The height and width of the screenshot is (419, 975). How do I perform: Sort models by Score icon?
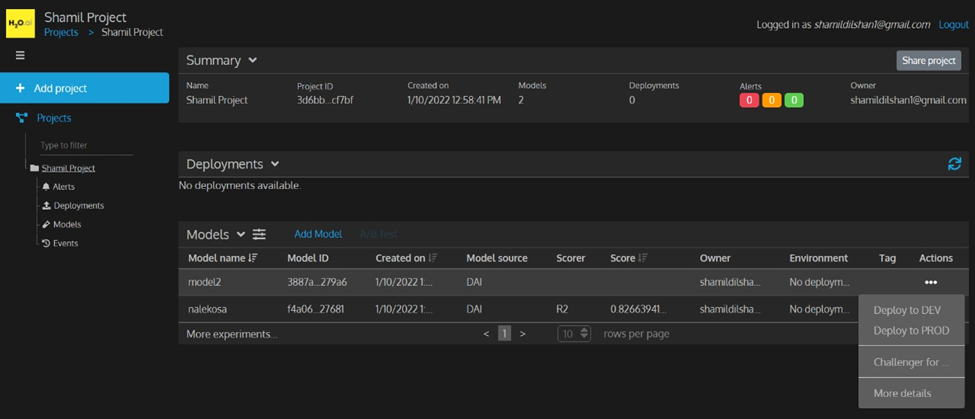pyautogui.click(x=643, y=258)
